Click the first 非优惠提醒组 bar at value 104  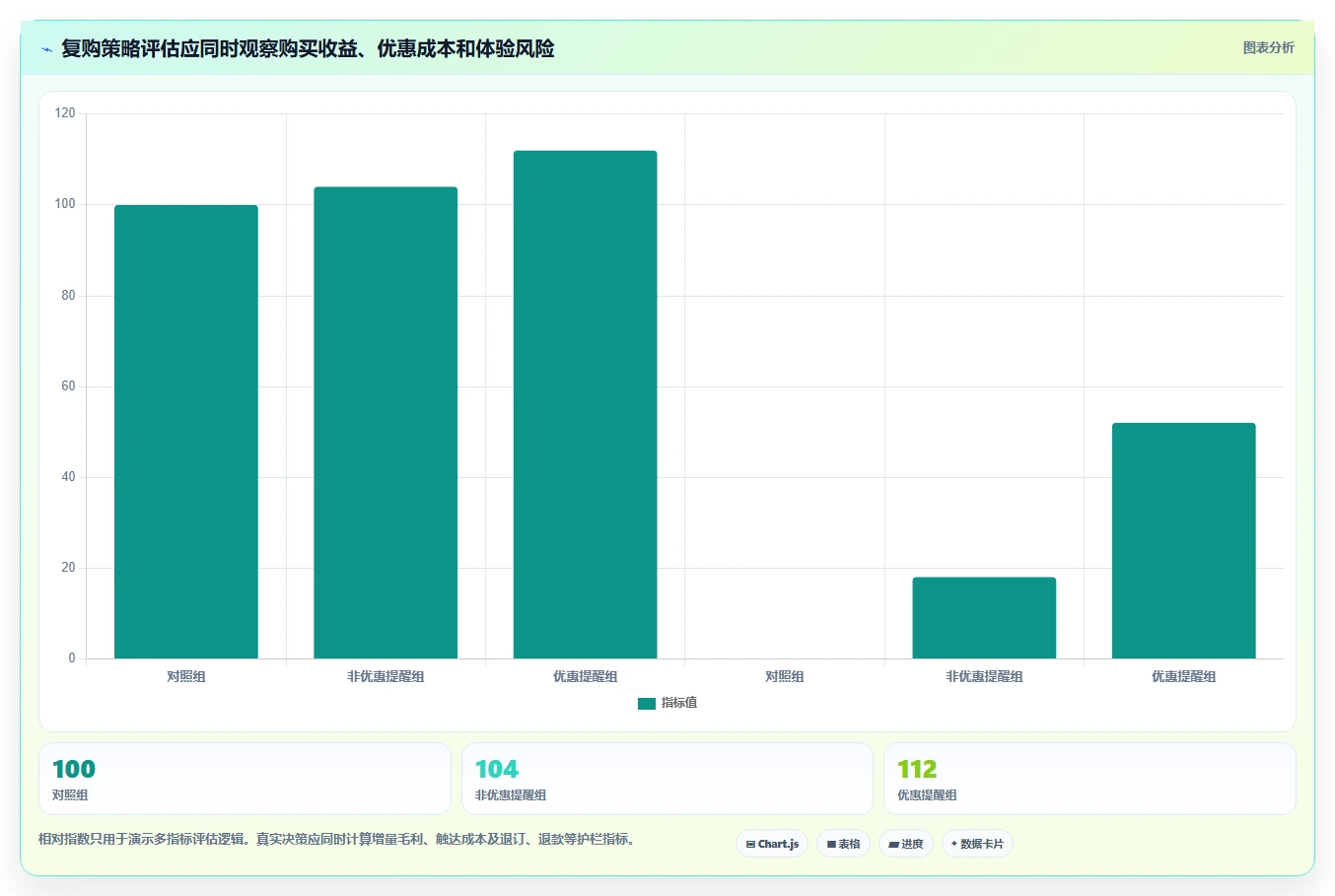pyautogui.click(x=386, y=423)
